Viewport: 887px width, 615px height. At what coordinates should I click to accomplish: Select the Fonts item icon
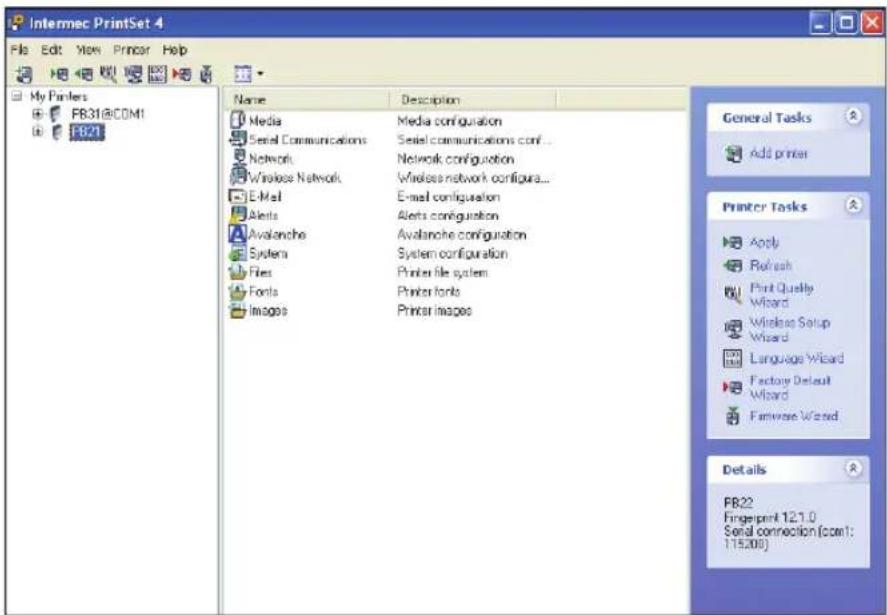point(237,291)
